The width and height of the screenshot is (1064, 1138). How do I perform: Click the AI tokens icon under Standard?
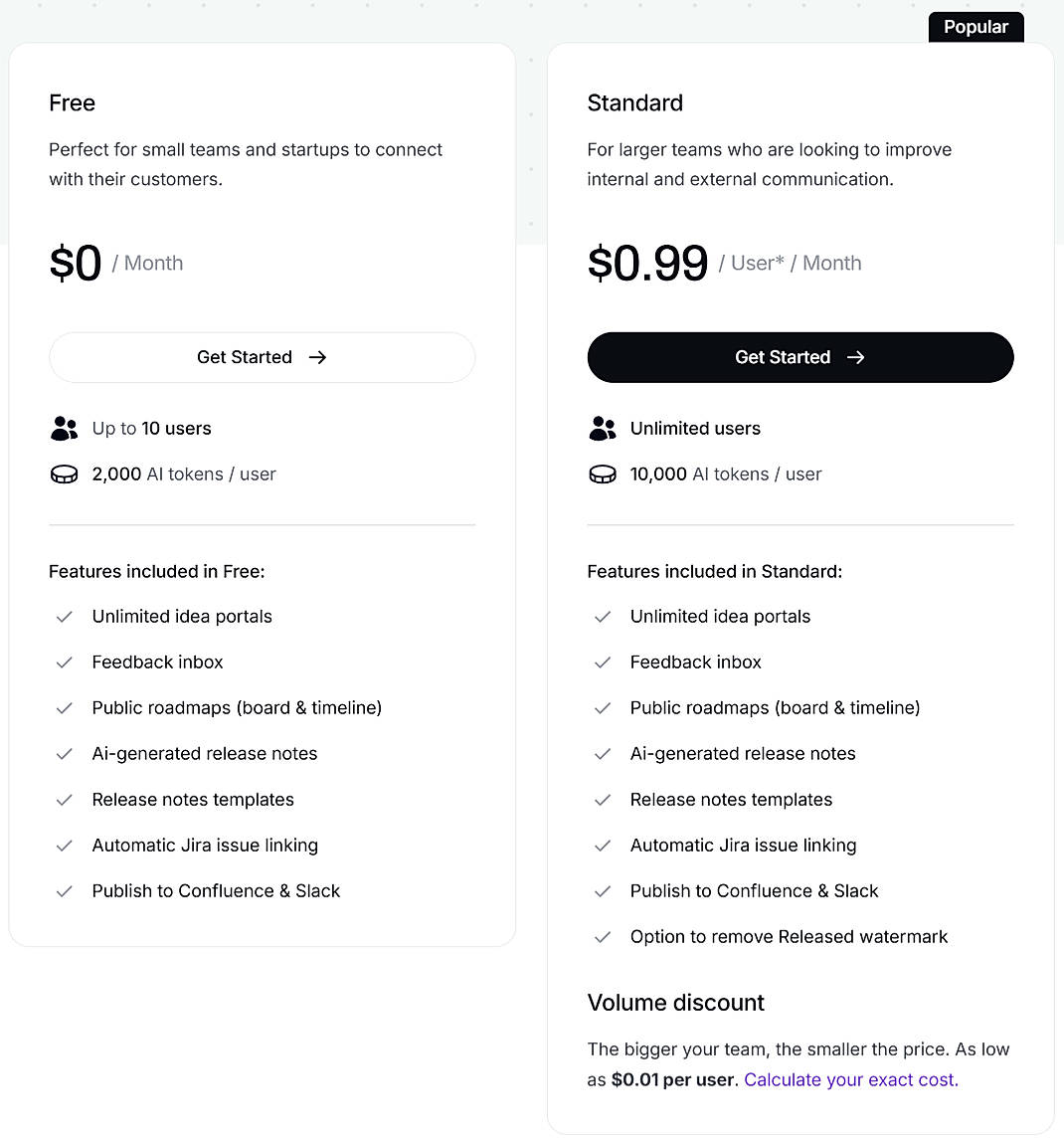pyautogui.click(x=603, y=474)
